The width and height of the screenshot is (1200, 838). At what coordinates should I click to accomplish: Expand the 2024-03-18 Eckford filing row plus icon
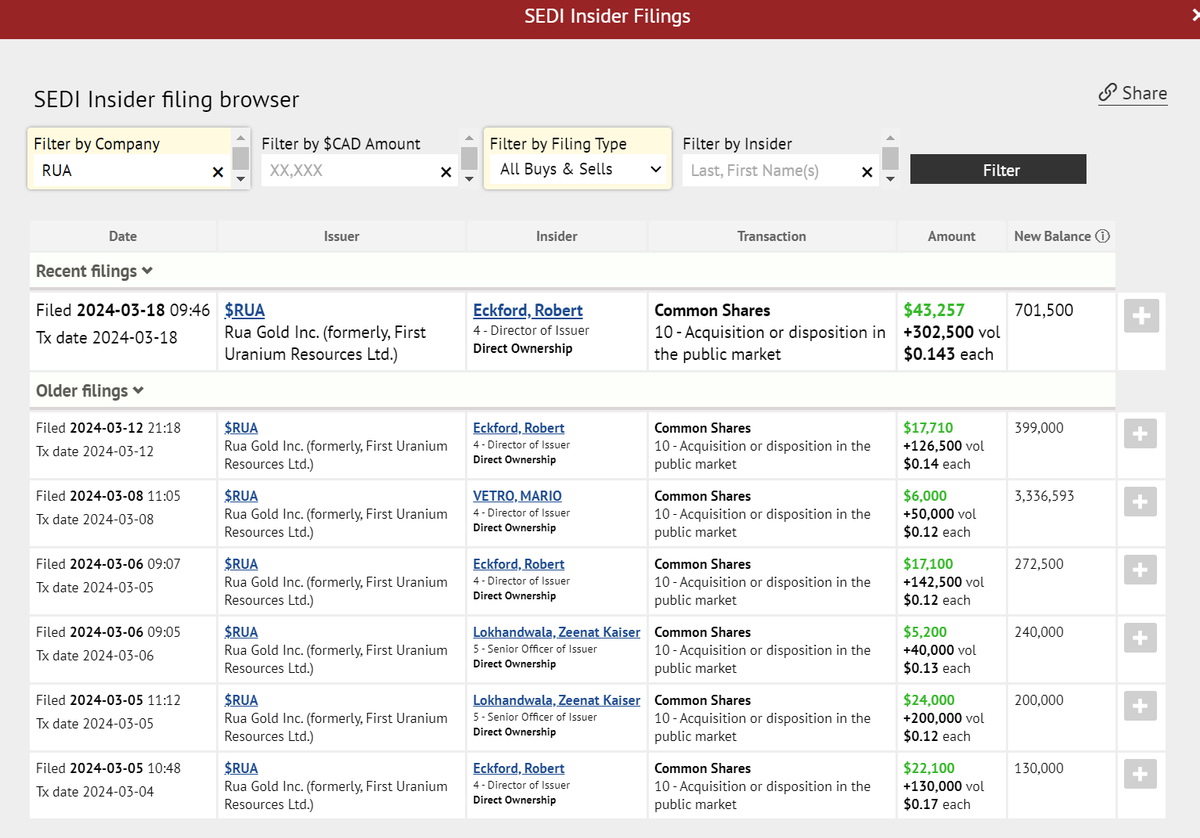click(1141, 316)
